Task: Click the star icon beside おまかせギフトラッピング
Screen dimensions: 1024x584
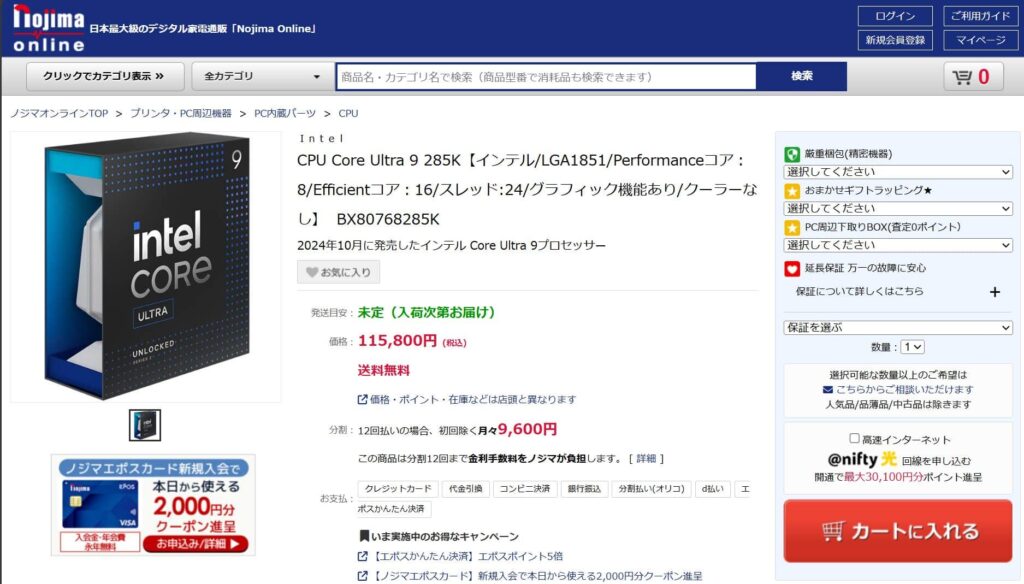Action: tap(792, 191)
